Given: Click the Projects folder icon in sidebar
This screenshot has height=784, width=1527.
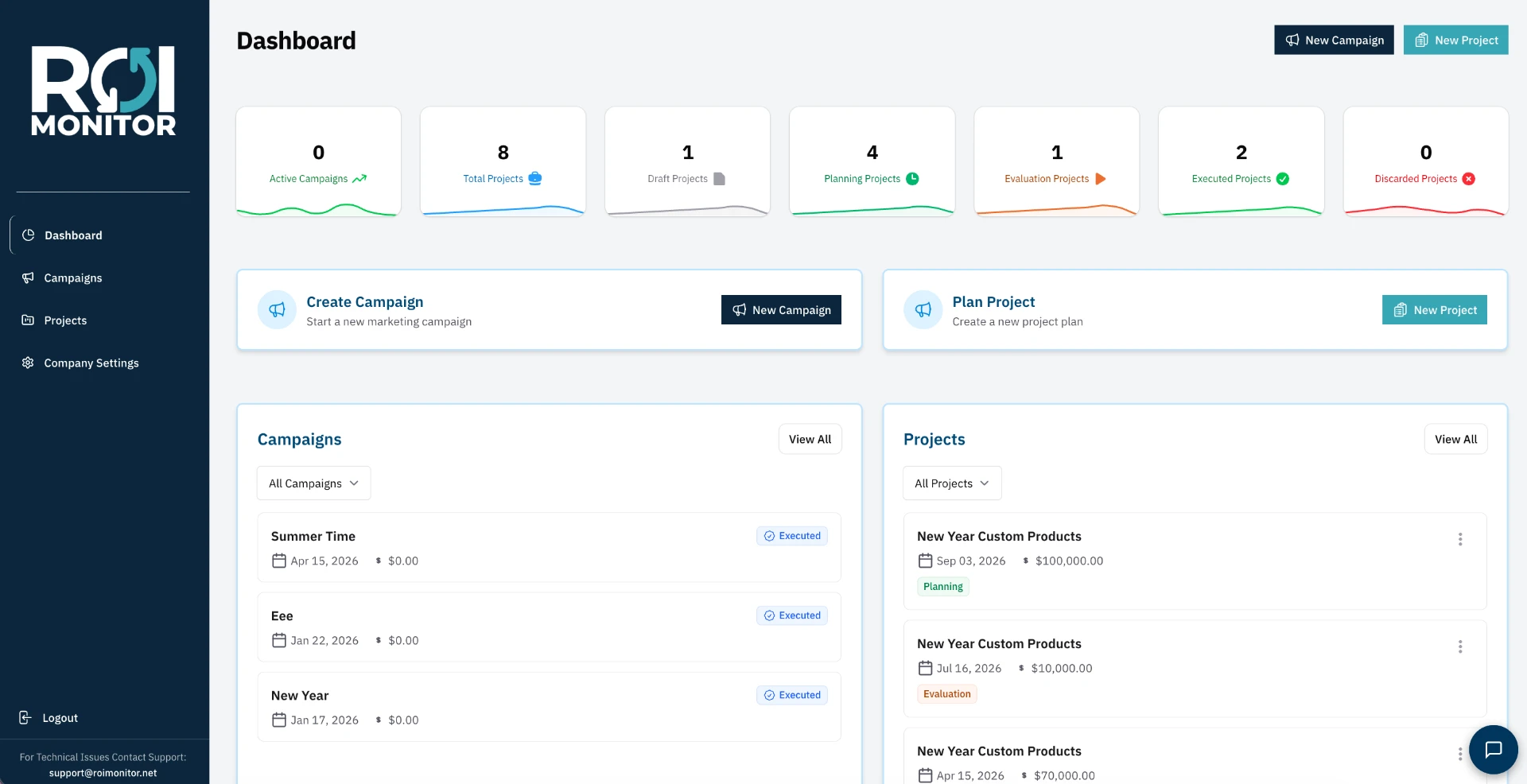Looking at the screenshot, I should click(x=28, y=320).
